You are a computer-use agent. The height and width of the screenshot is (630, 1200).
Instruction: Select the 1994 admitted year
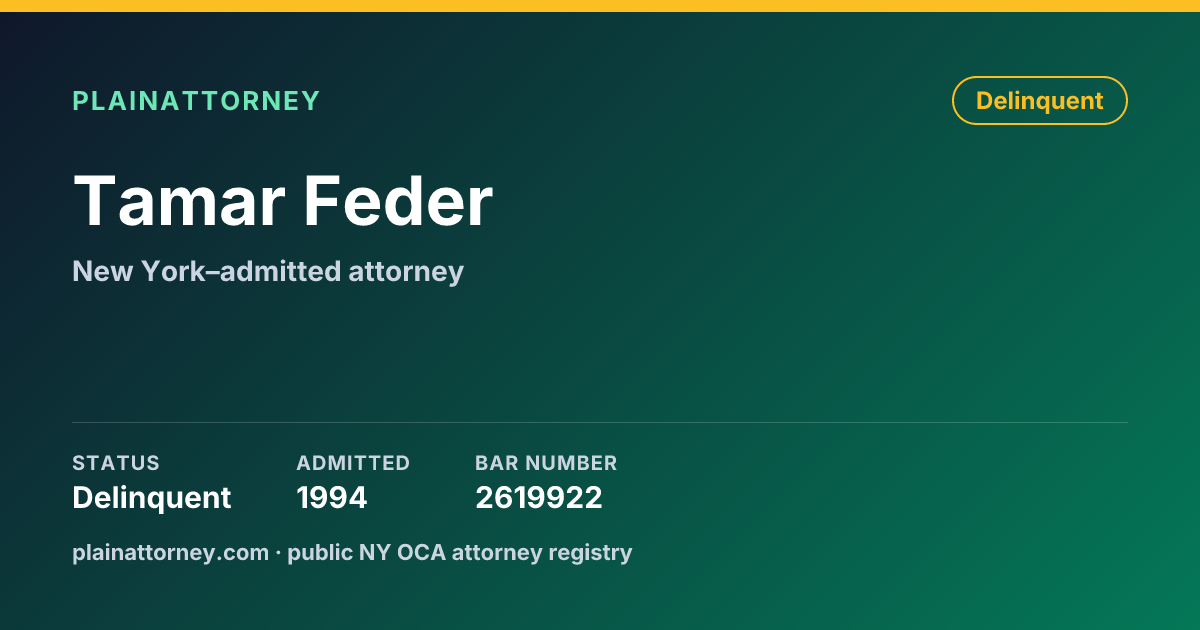(x=332, y=497)
